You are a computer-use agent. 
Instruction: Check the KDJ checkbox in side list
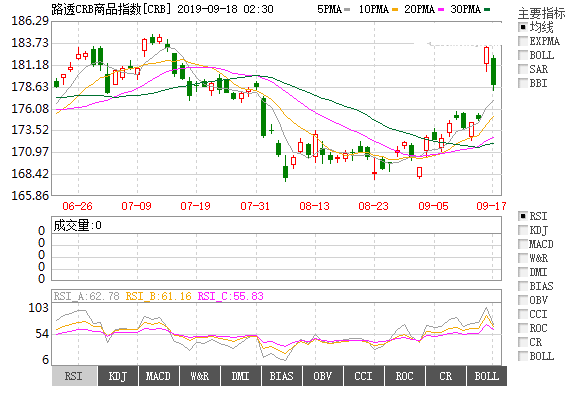tap(523, 230)
